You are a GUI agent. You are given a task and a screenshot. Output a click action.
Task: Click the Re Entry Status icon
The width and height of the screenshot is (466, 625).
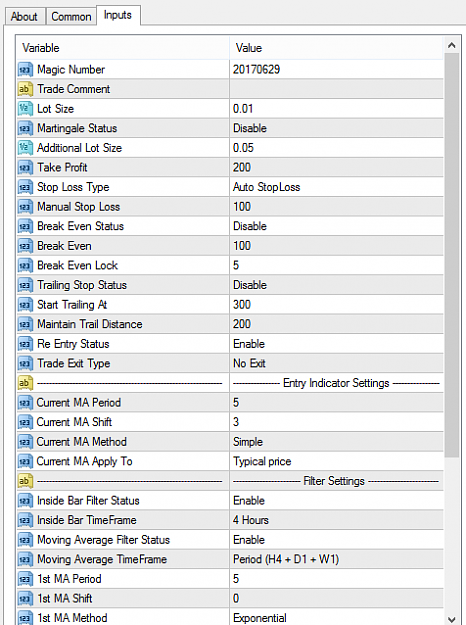(25, 344)
